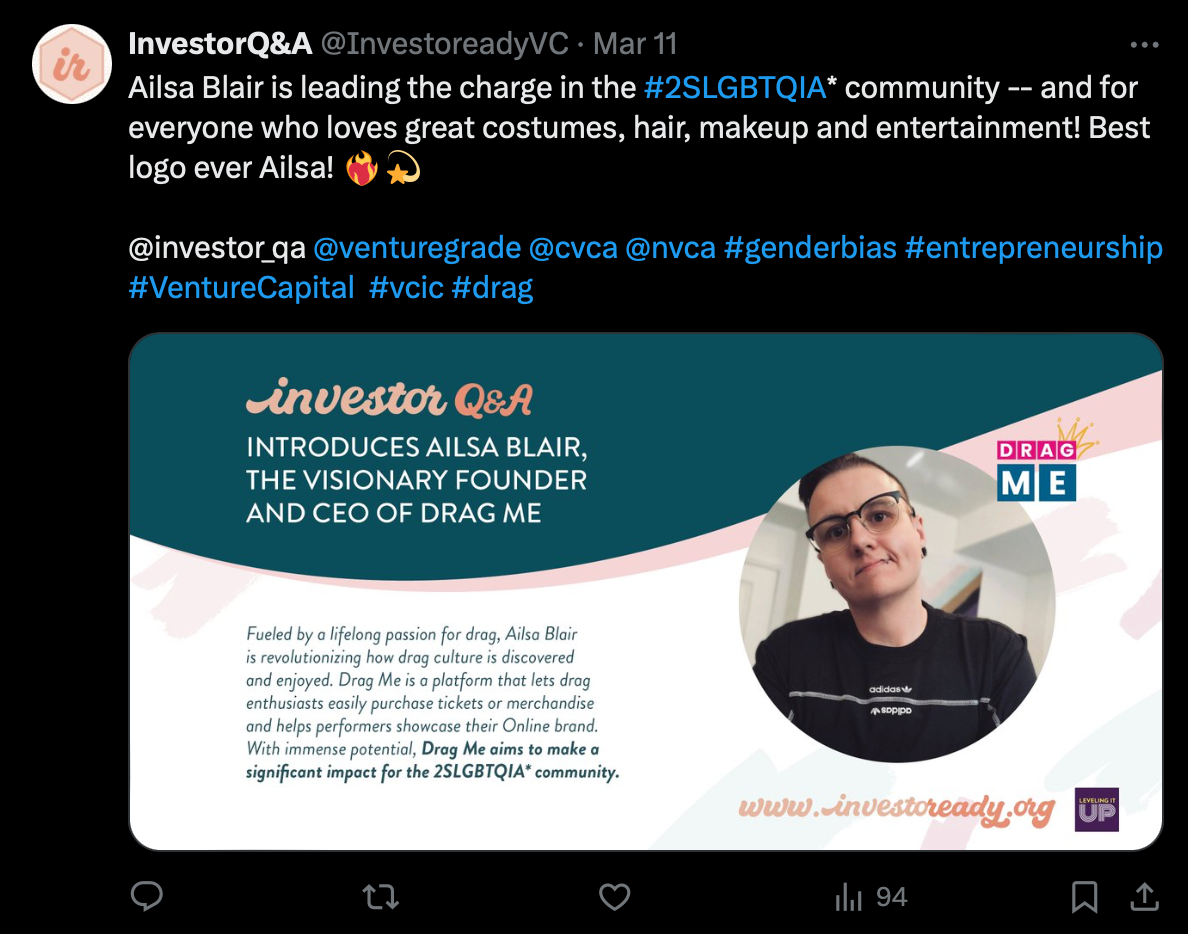Like the tweet with the heart icon
1188x934 pixels.
coord(614,897)
